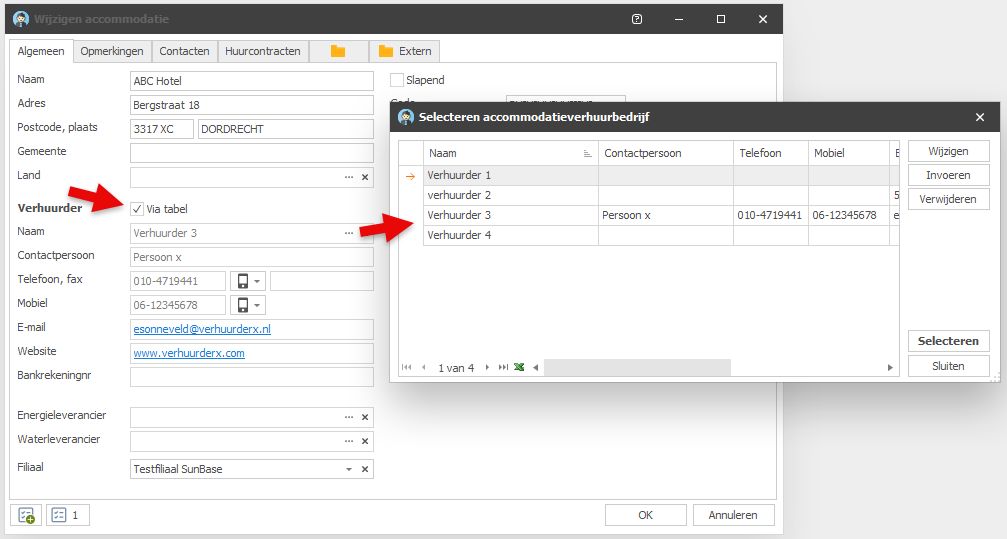Export grid to Excel icon

pyautogui.click(x=519, y=367)
